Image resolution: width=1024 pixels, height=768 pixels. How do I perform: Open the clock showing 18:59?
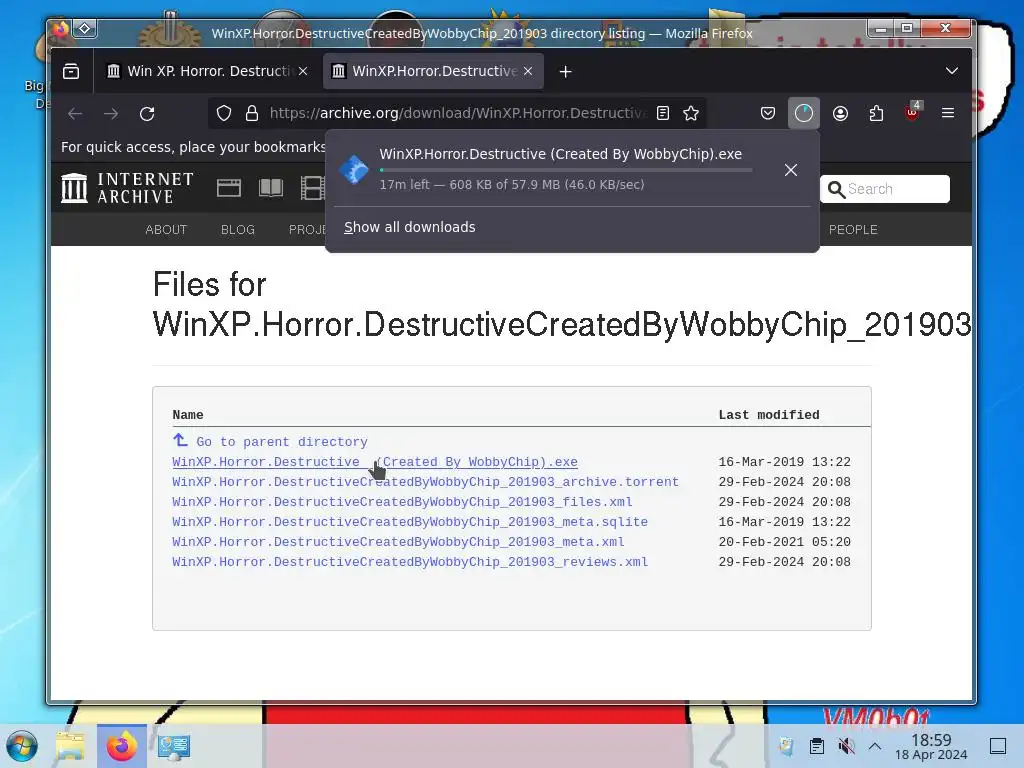click(x=931, y=746)
